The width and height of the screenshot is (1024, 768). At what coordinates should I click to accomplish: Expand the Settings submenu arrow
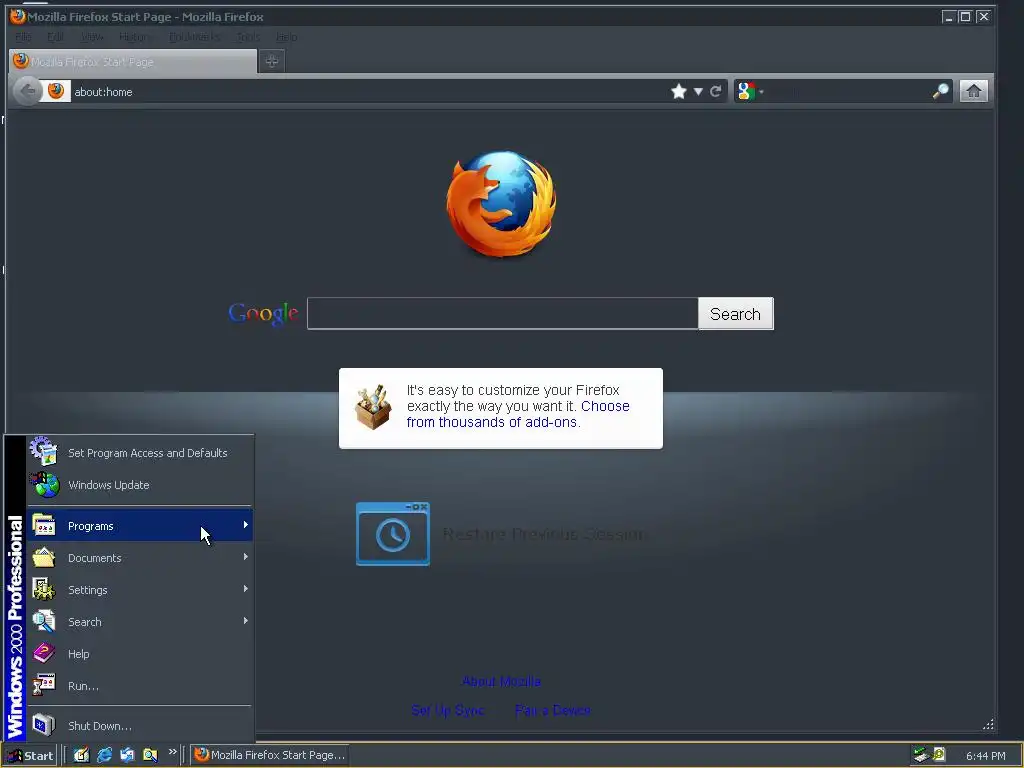(246, 589)
